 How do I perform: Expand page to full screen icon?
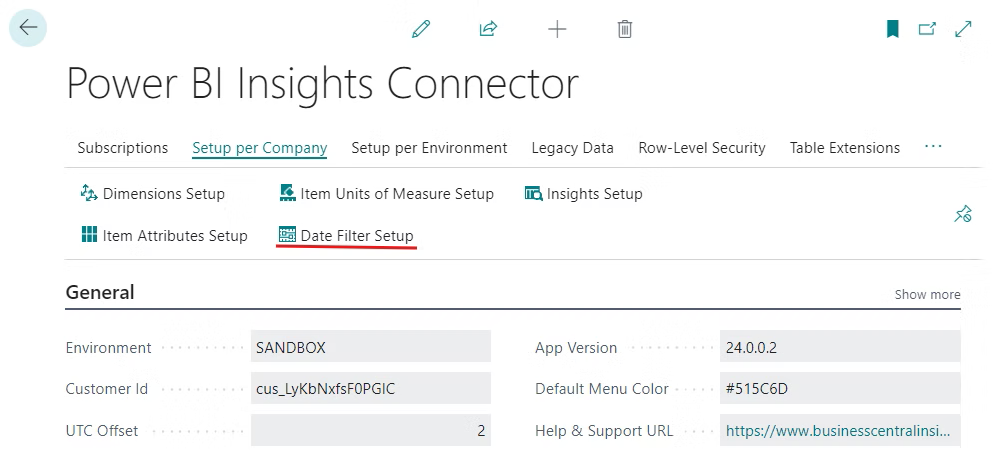(963, 29)
